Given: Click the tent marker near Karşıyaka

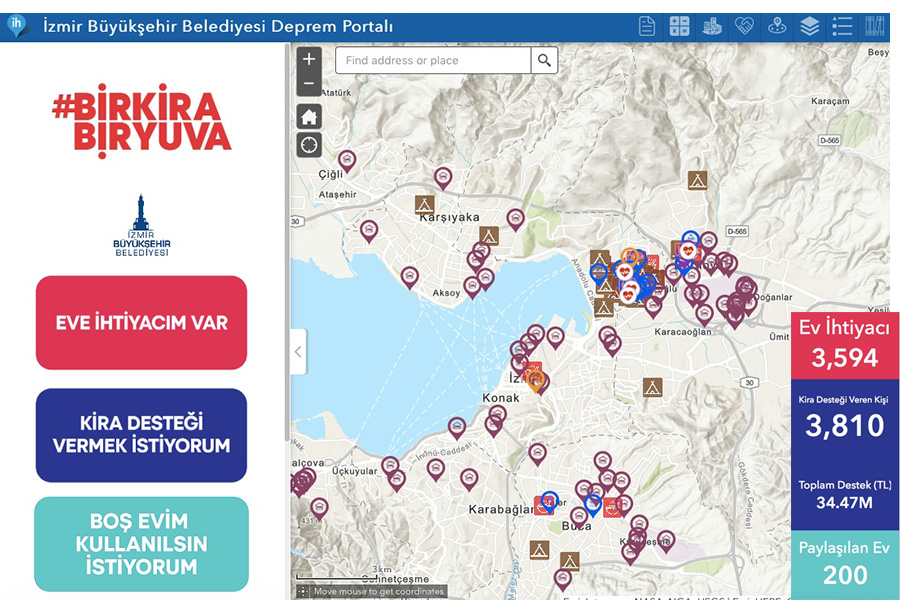Looking at the screenshot, I should tap(426, 204).
